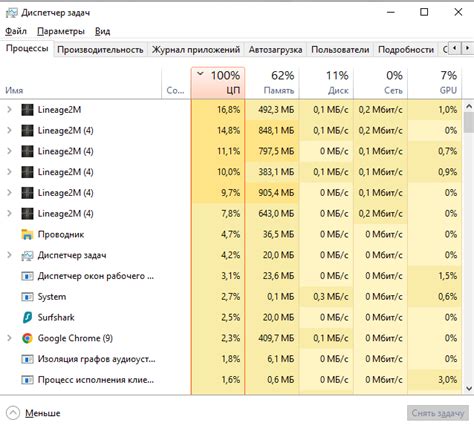Switch to the Журнал приложений tab
This screenshot has width=474, height=431.
tap(196, 50)
